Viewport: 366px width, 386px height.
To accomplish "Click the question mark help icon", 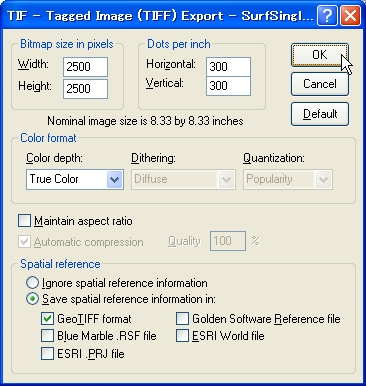I will pyautogui.click(x=327, y=16).
